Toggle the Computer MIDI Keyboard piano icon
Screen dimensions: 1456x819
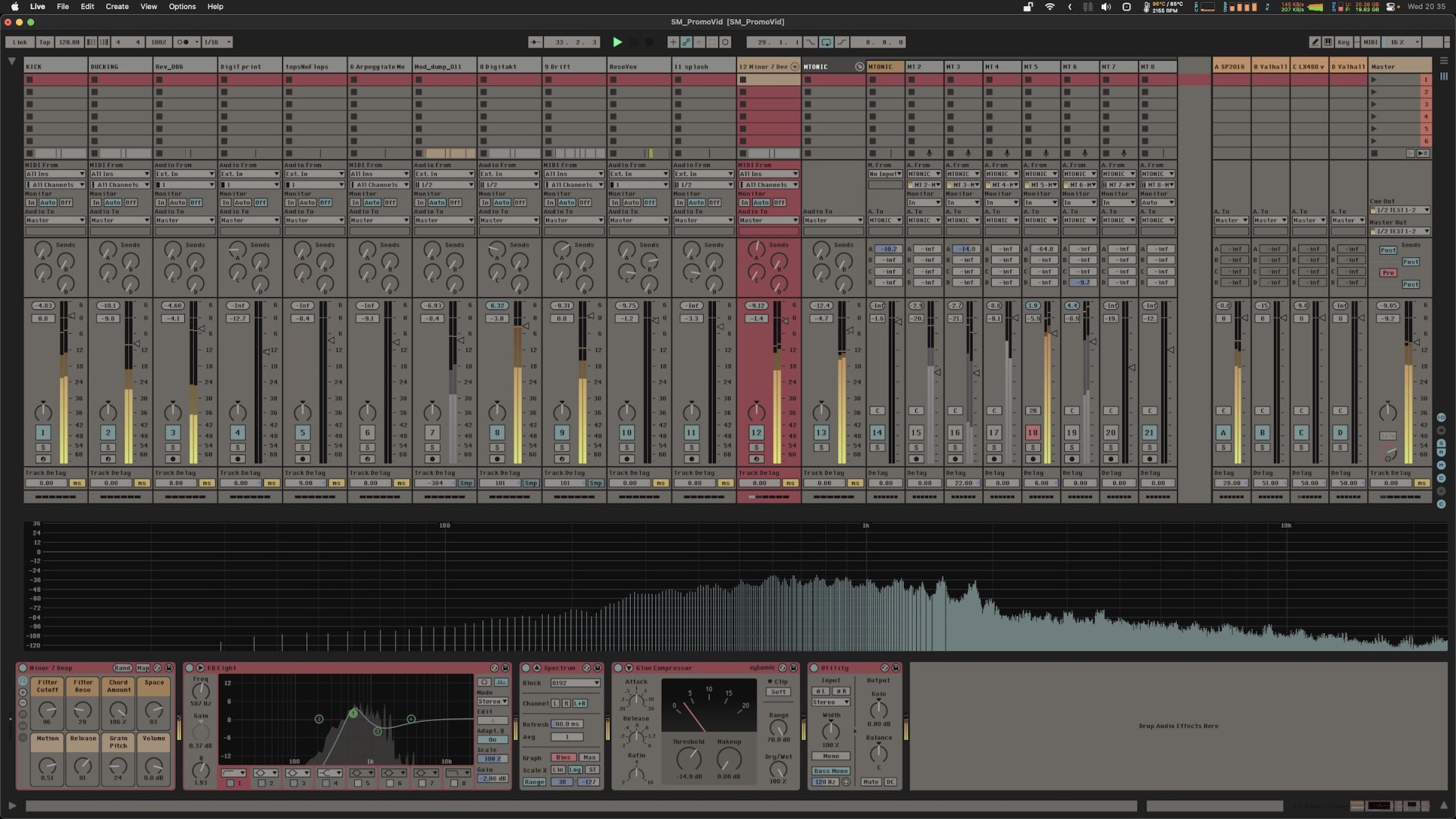[x=1329, y=42]
